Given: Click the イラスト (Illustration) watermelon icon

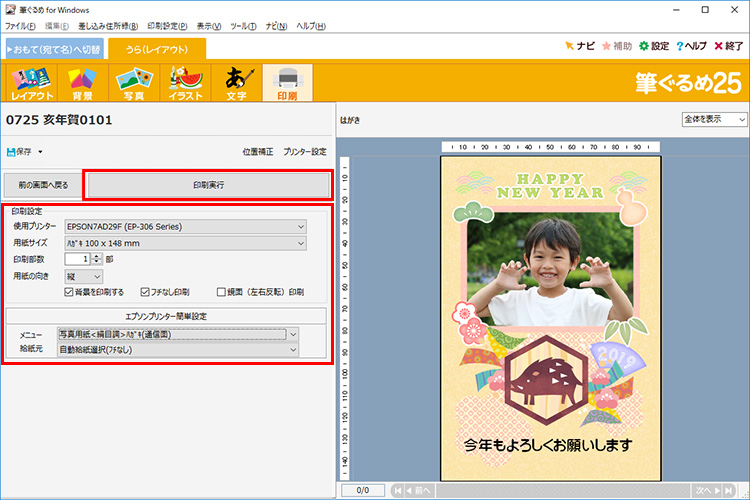Looking at the screenshot, I should pos(186,84).
